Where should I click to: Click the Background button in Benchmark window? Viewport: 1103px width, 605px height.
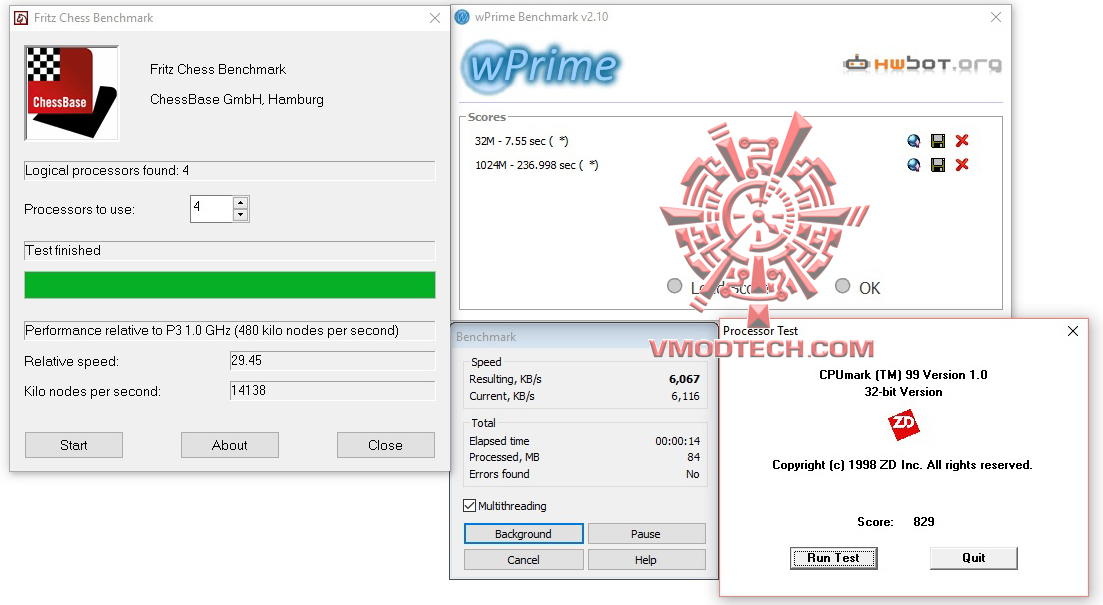[x=523, y=534]
